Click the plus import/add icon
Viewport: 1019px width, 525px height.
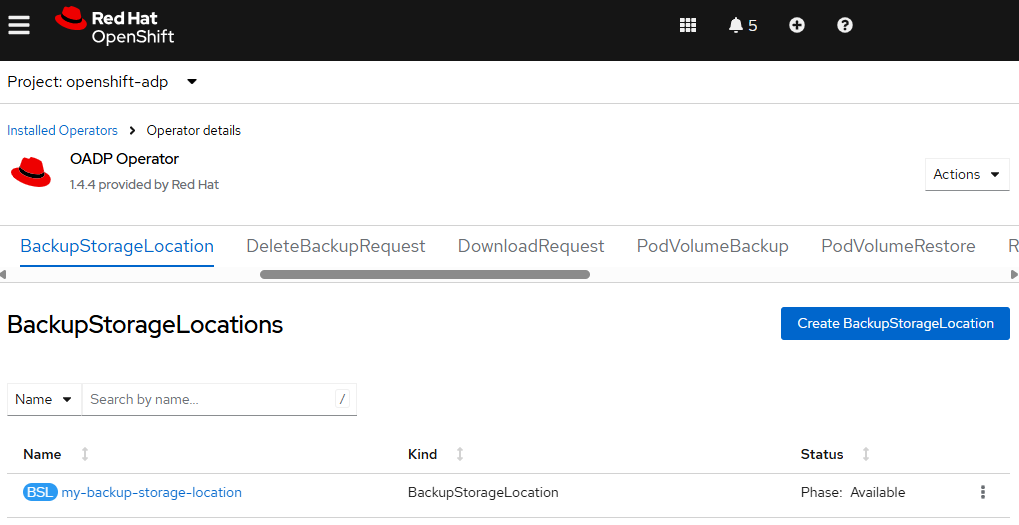(x=797, y=25)
